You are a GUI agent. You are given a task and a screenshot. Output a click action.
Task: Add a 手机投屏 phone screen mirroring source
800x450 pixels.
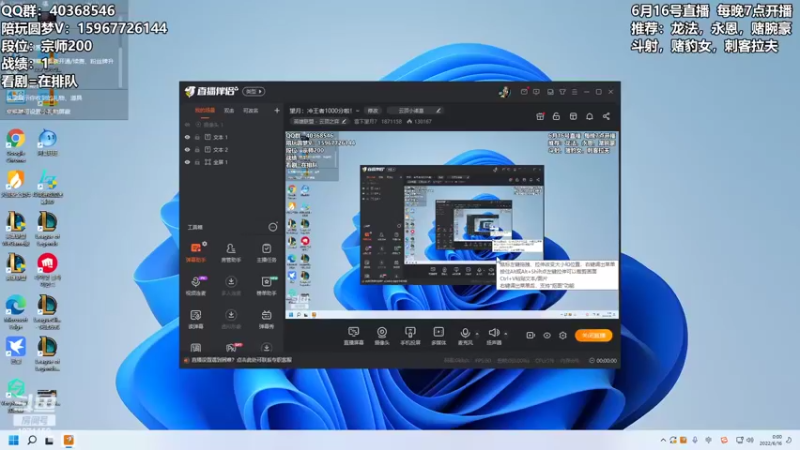coord(410,336)
